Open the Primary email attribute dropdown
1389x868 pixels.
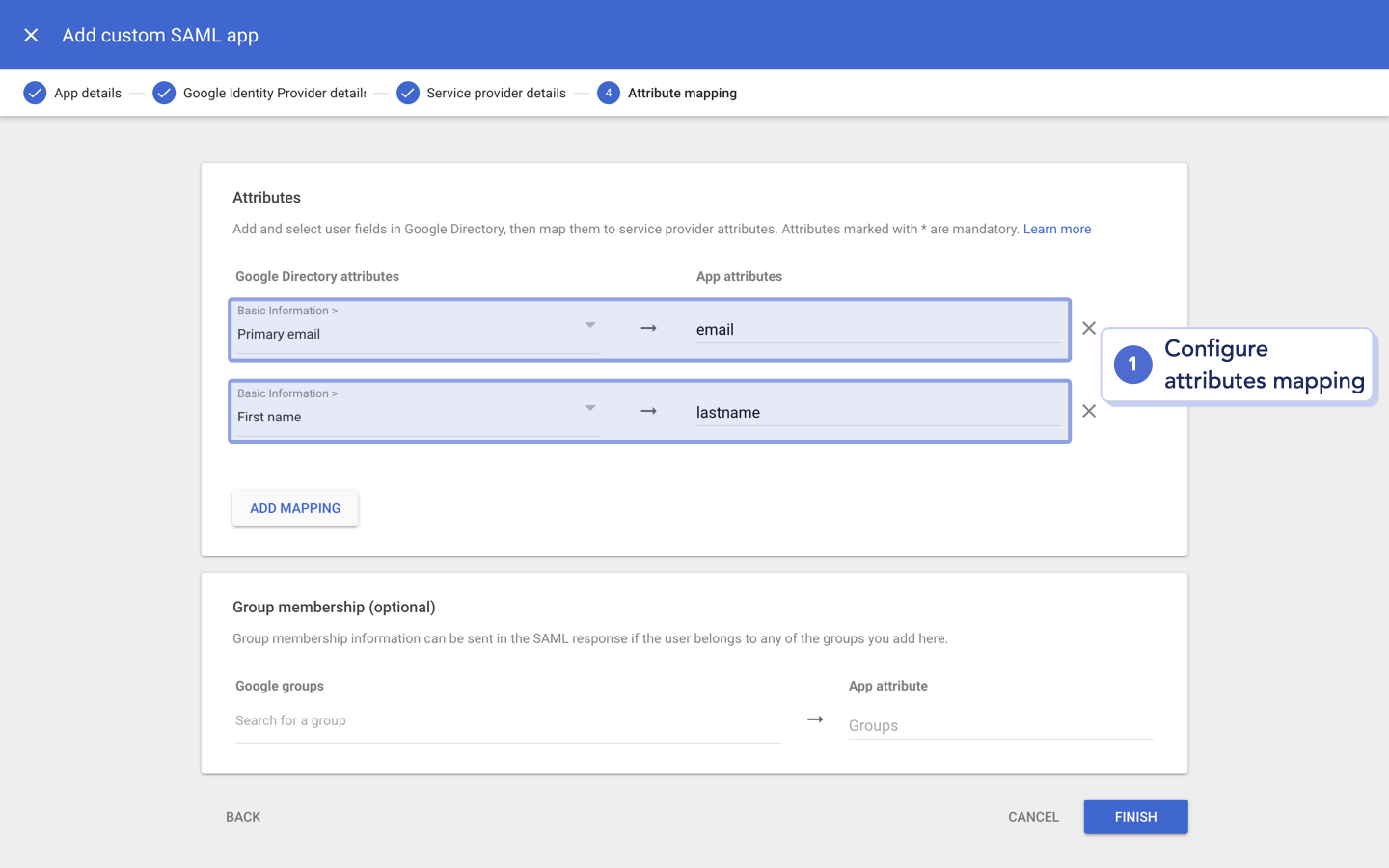tap(590, 326)
